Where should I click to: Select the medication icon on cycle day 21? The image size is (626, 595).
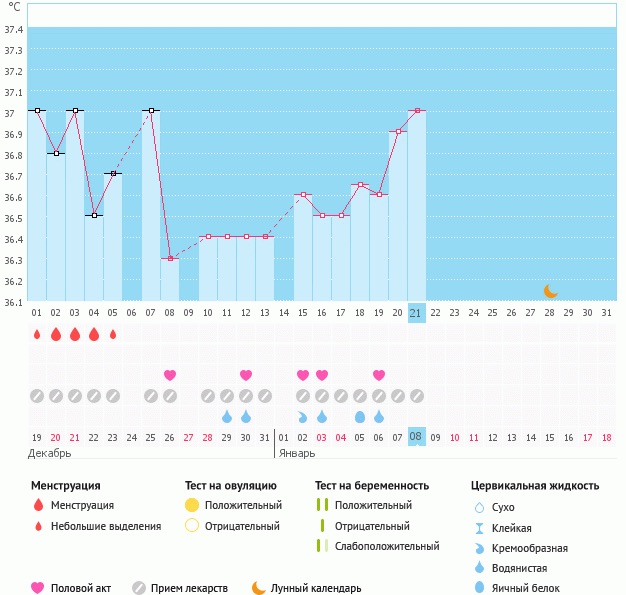tap(417, 395)
